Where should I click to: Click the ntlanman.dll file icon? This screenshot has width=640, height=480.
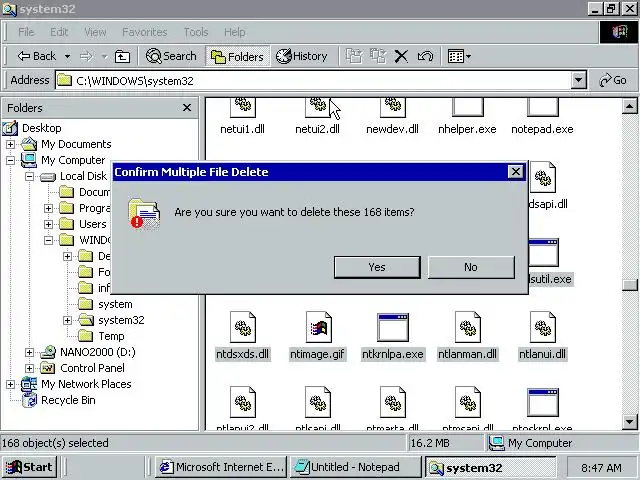coord(468,327)
